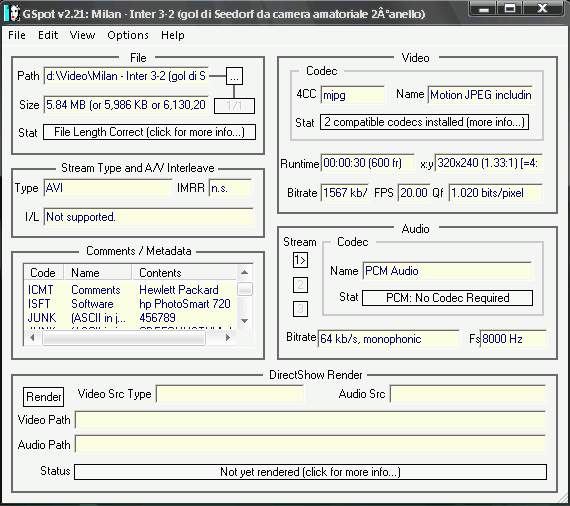
Task: Click the Runtime field 00:00:30
Action: point(368,163)
